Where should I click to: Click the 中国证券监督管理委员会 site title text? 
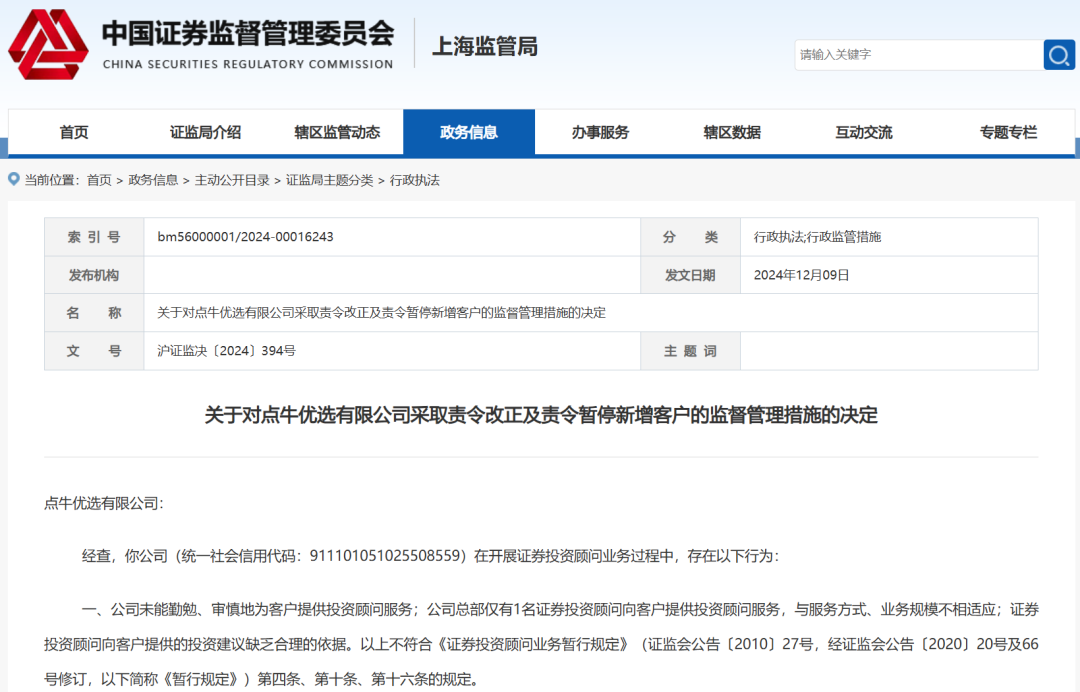(248, 33)
